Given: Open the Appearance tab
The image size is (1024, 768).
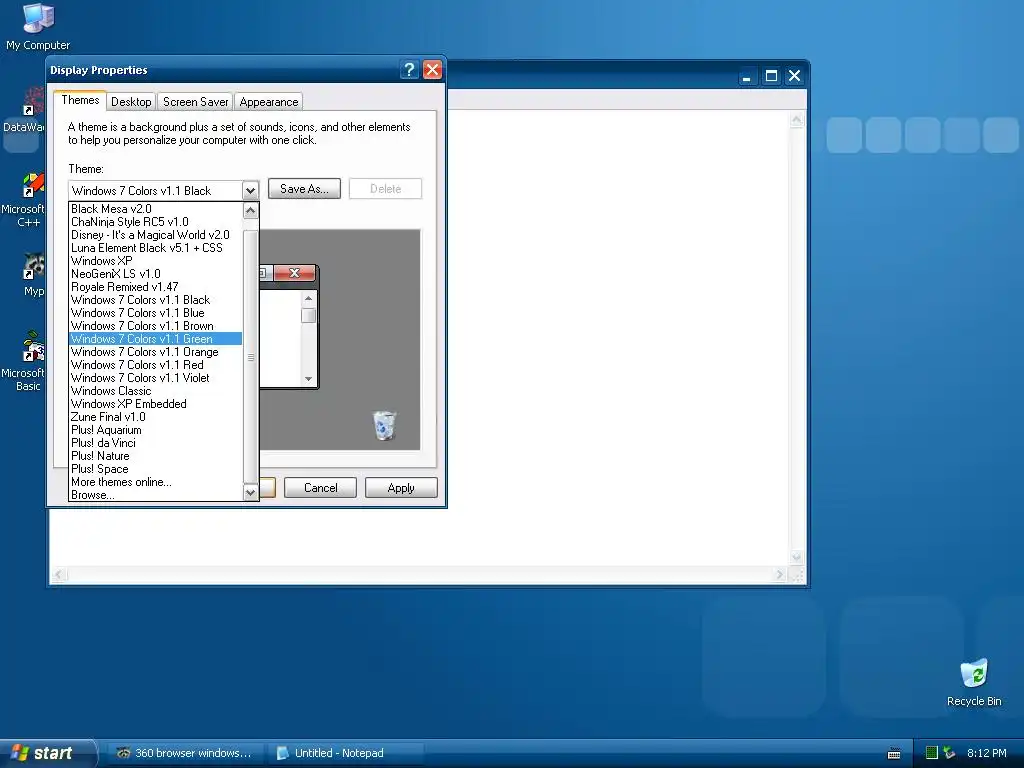Looking at the screenshot, I should click(x=268, y=102).
